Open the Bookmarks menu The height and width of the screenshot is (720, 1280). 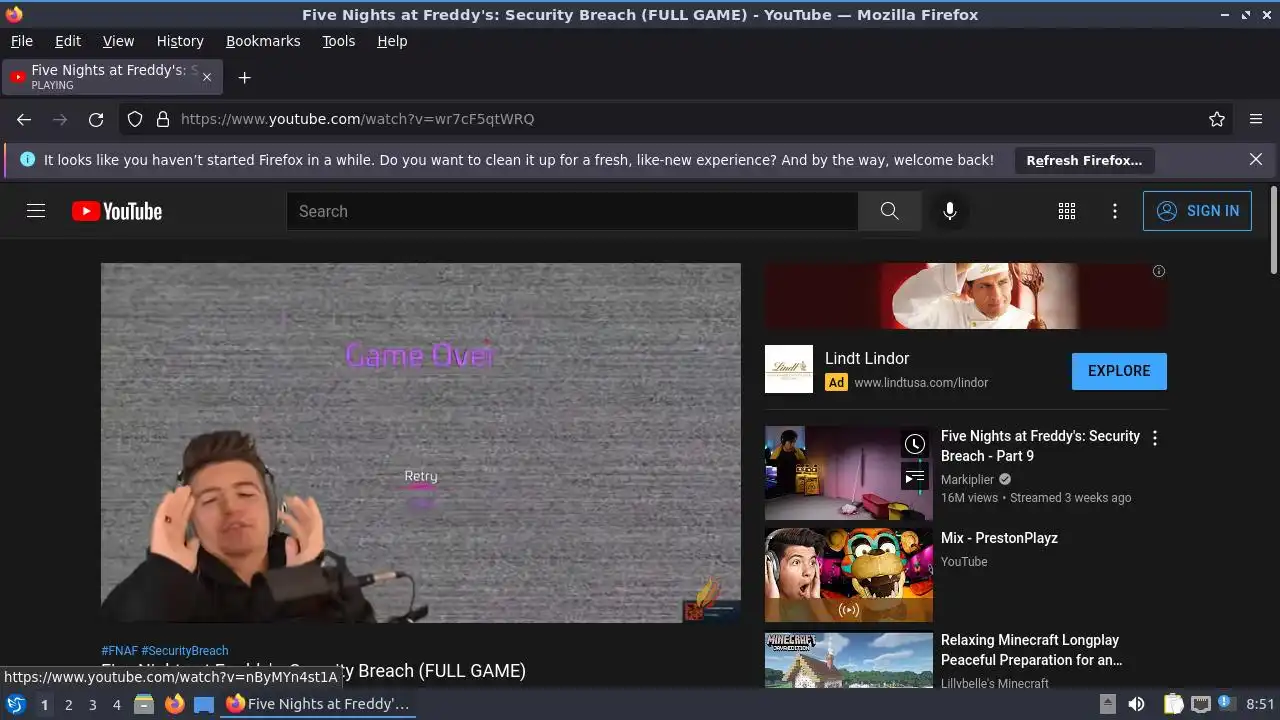pyautogui.click(x=263, y=41)
